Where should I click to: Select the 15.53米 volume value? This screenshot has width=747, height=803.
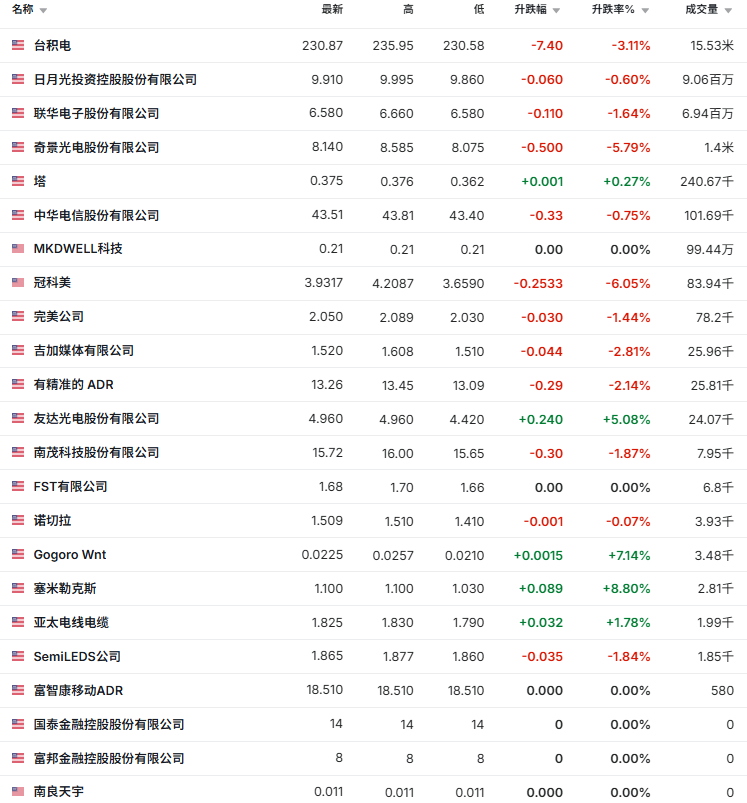(712, 46)
